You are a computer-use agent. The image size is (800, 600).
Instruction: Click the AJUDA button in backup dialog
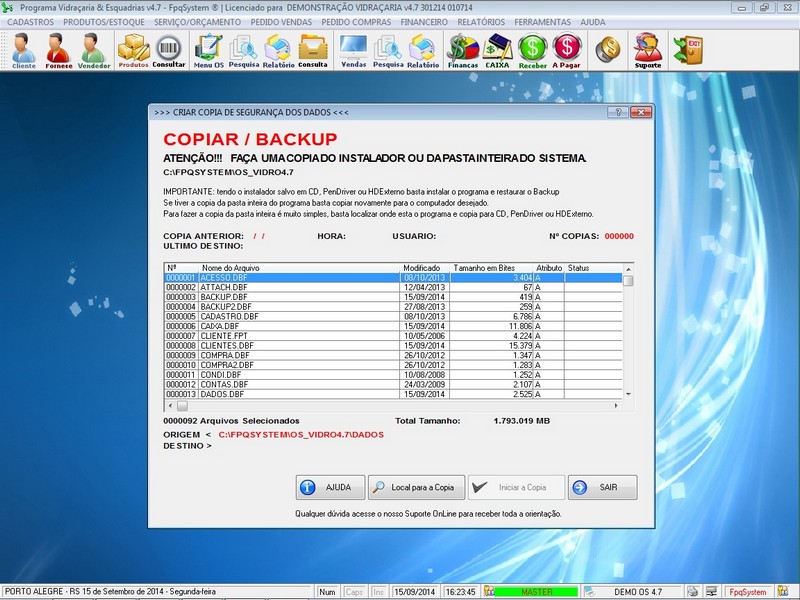click(330, 487)
